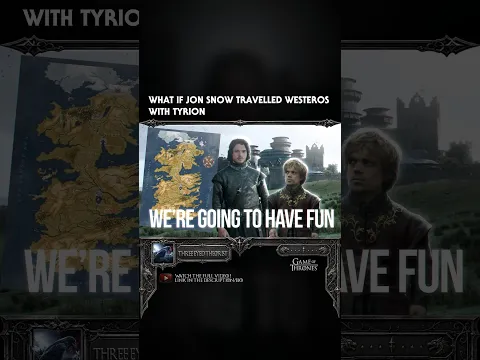Click the "We're going to have fun" subtitle caption
This screenshot has height=360, width=480.
[242, 219]
